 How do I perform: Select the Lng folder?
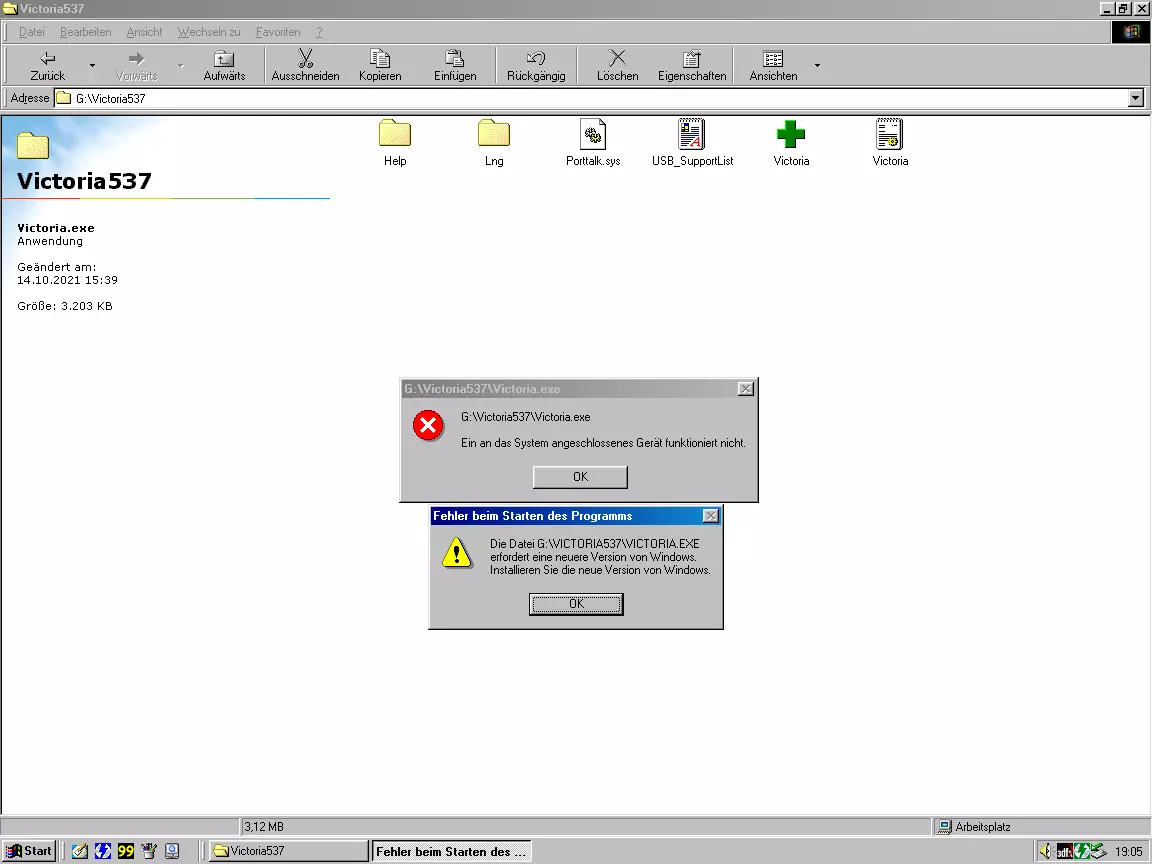[494, 143]
